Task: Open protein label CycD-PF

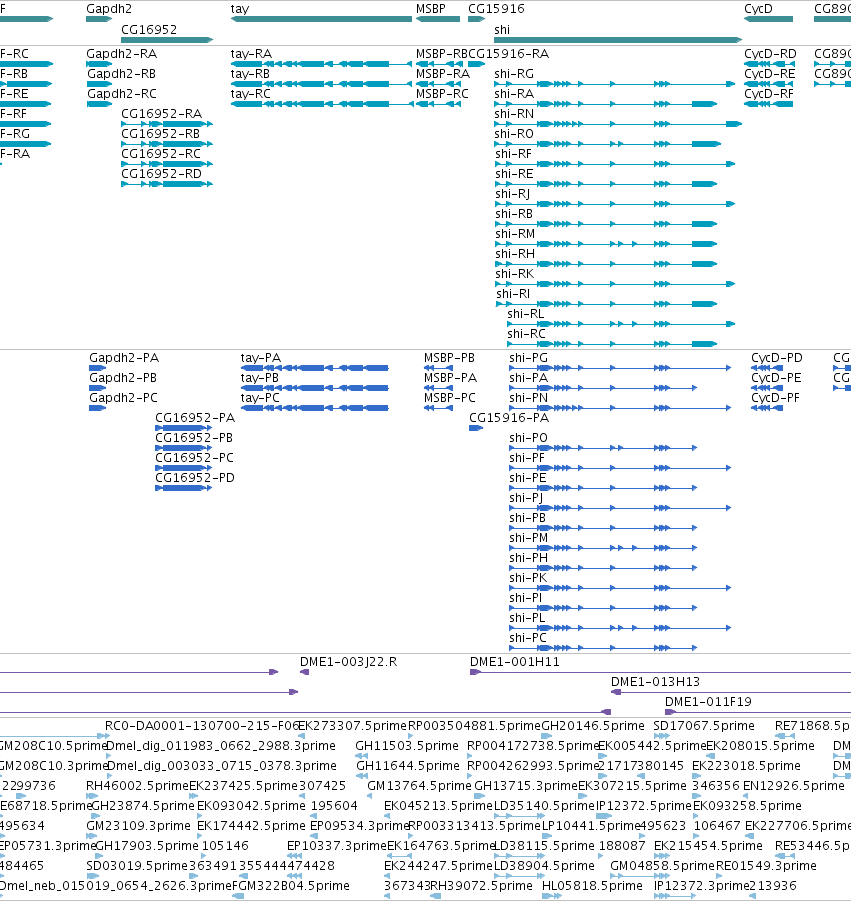Action: [x=775, y=398]
